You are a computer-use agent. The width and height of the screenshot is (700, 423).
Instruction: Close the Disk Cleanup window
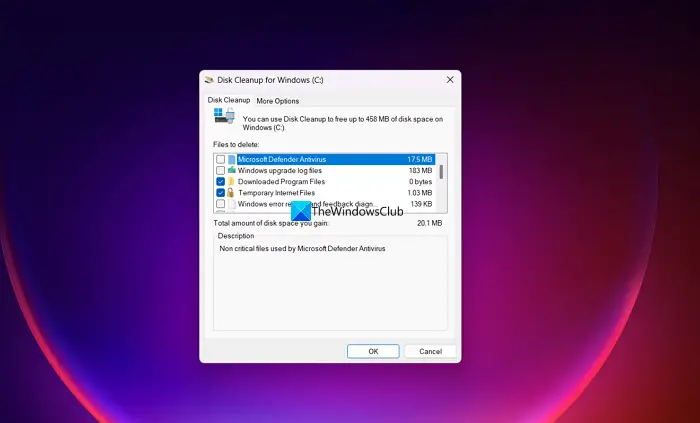[x=450, y=80]
